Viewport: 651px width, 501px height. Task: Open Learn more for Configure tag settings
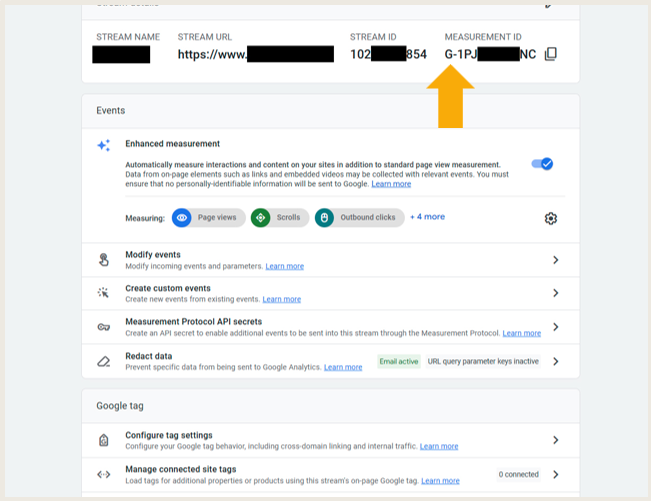point(439,447)
